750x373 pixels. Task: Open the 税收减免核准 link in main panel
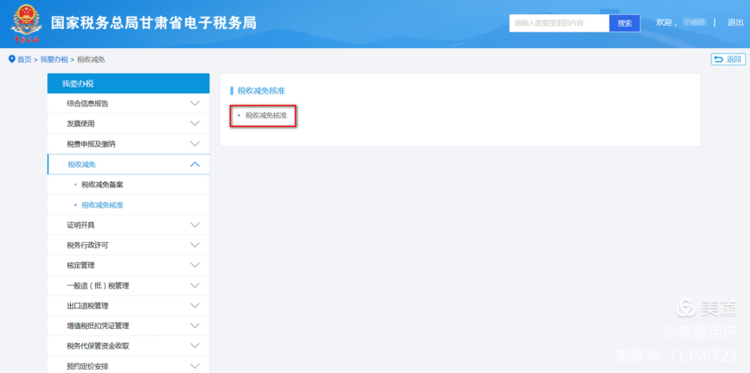(x=266, y=115)
